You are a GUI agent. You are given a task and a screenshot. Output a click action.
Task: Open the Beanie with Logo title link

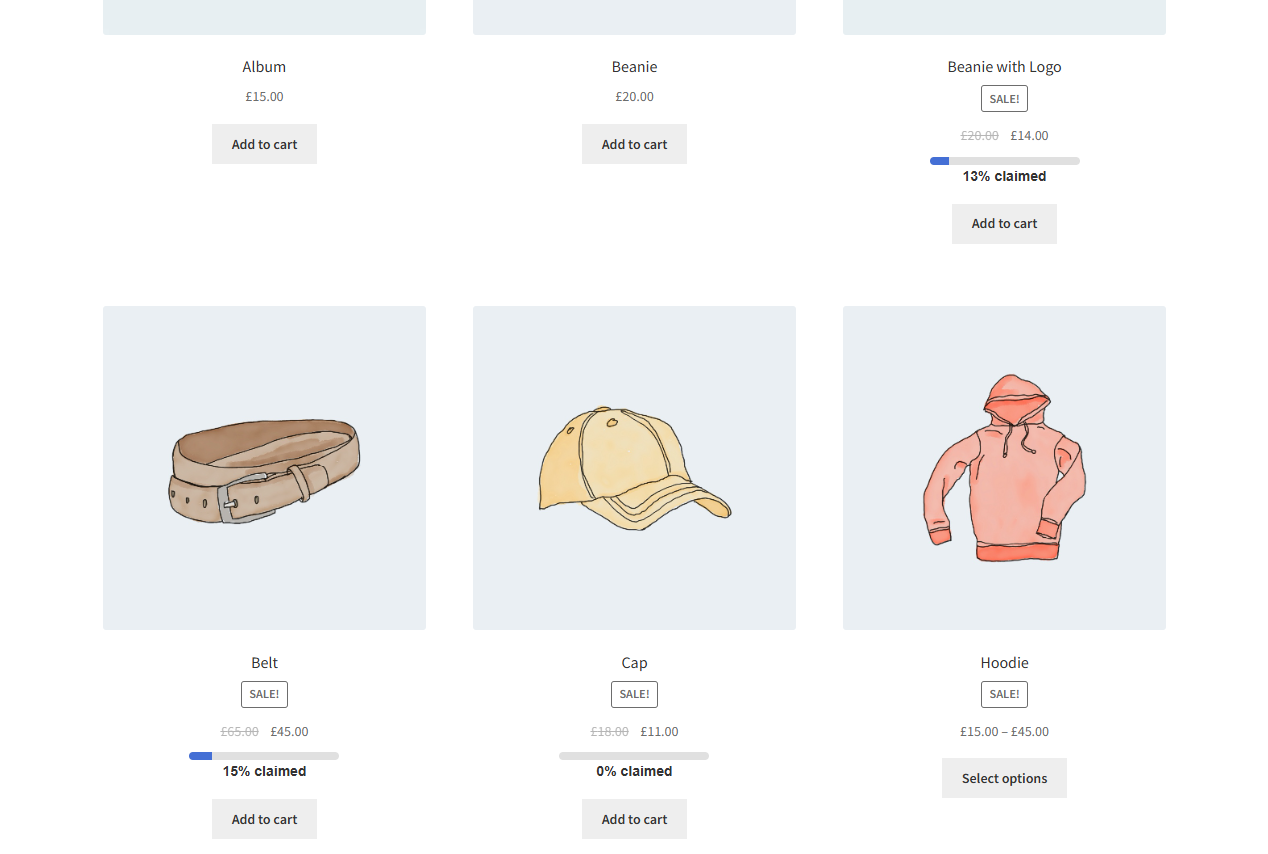(1004, 67)
